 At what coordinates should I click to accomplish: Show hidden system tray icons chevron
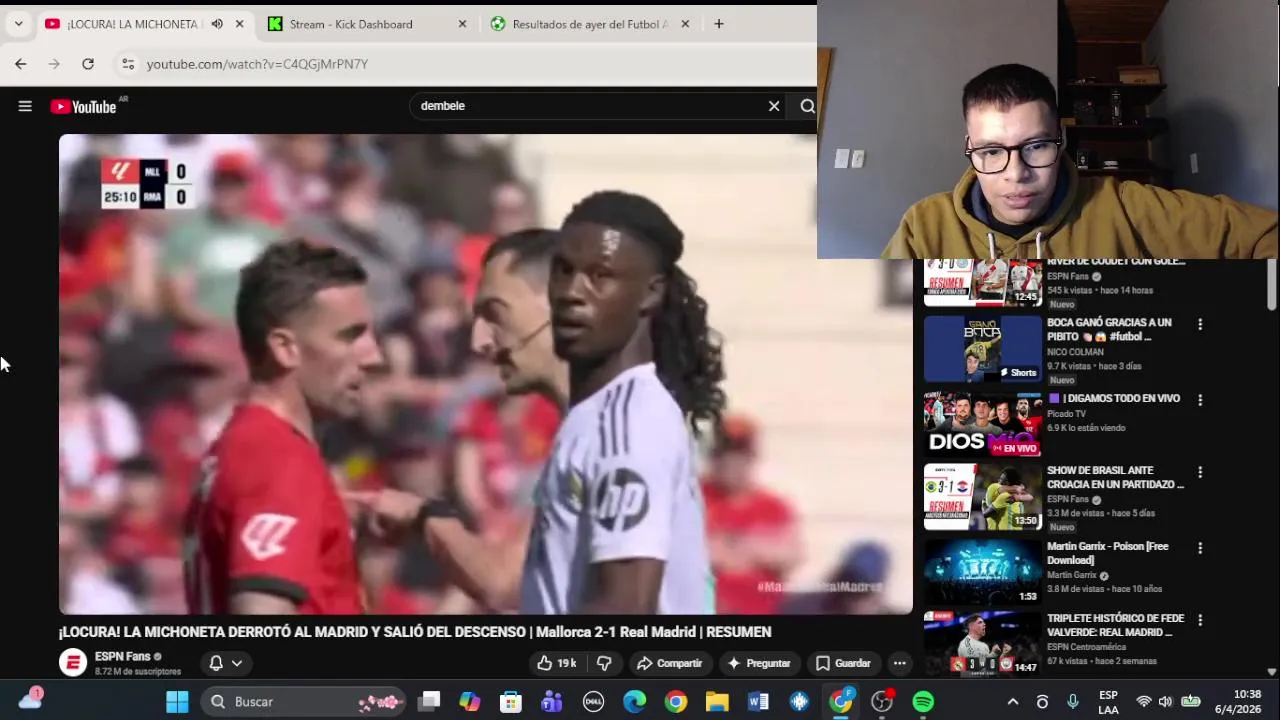[x=1012, y=702]
